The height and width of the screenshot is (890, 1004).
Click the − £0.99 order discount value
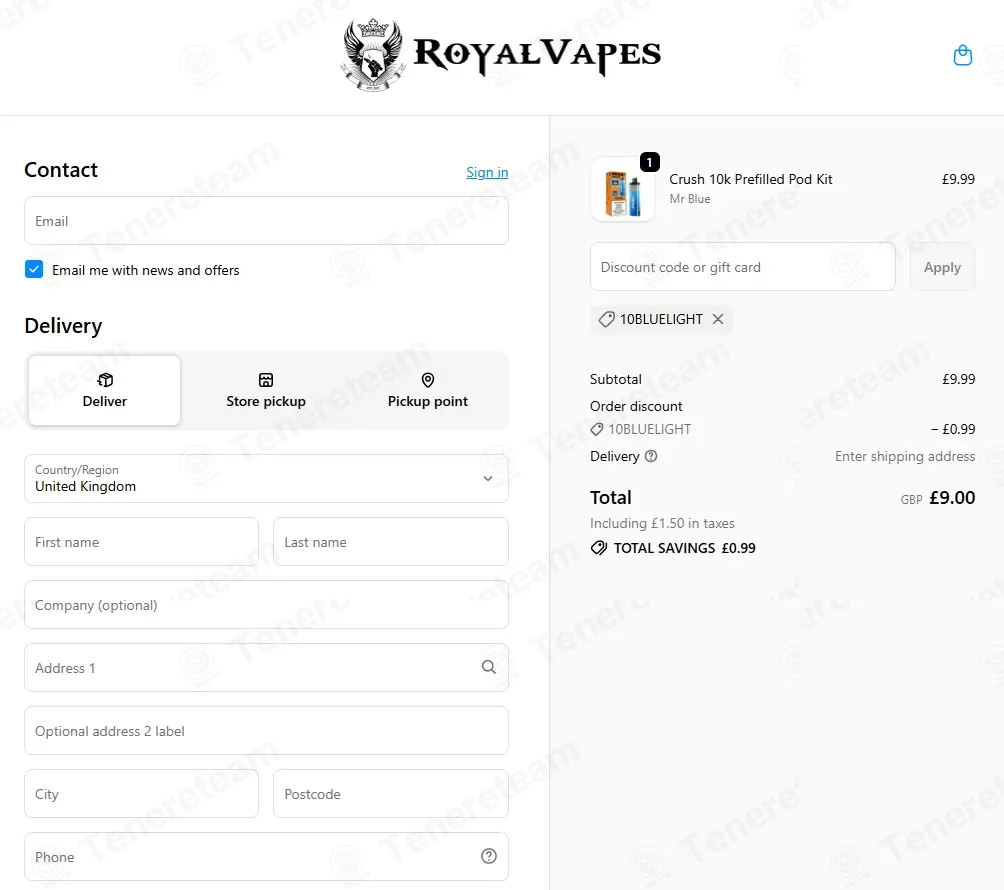click(953, 429)
